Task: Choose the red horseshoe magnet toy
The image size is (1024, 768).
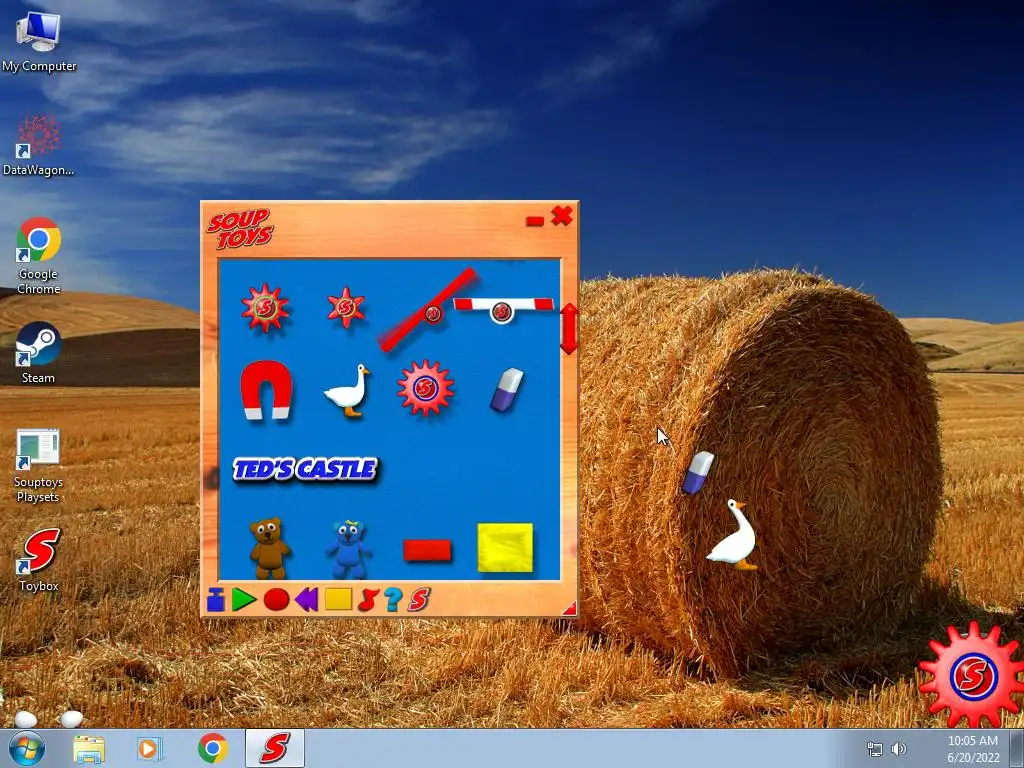Action: (x=266, y=390)
